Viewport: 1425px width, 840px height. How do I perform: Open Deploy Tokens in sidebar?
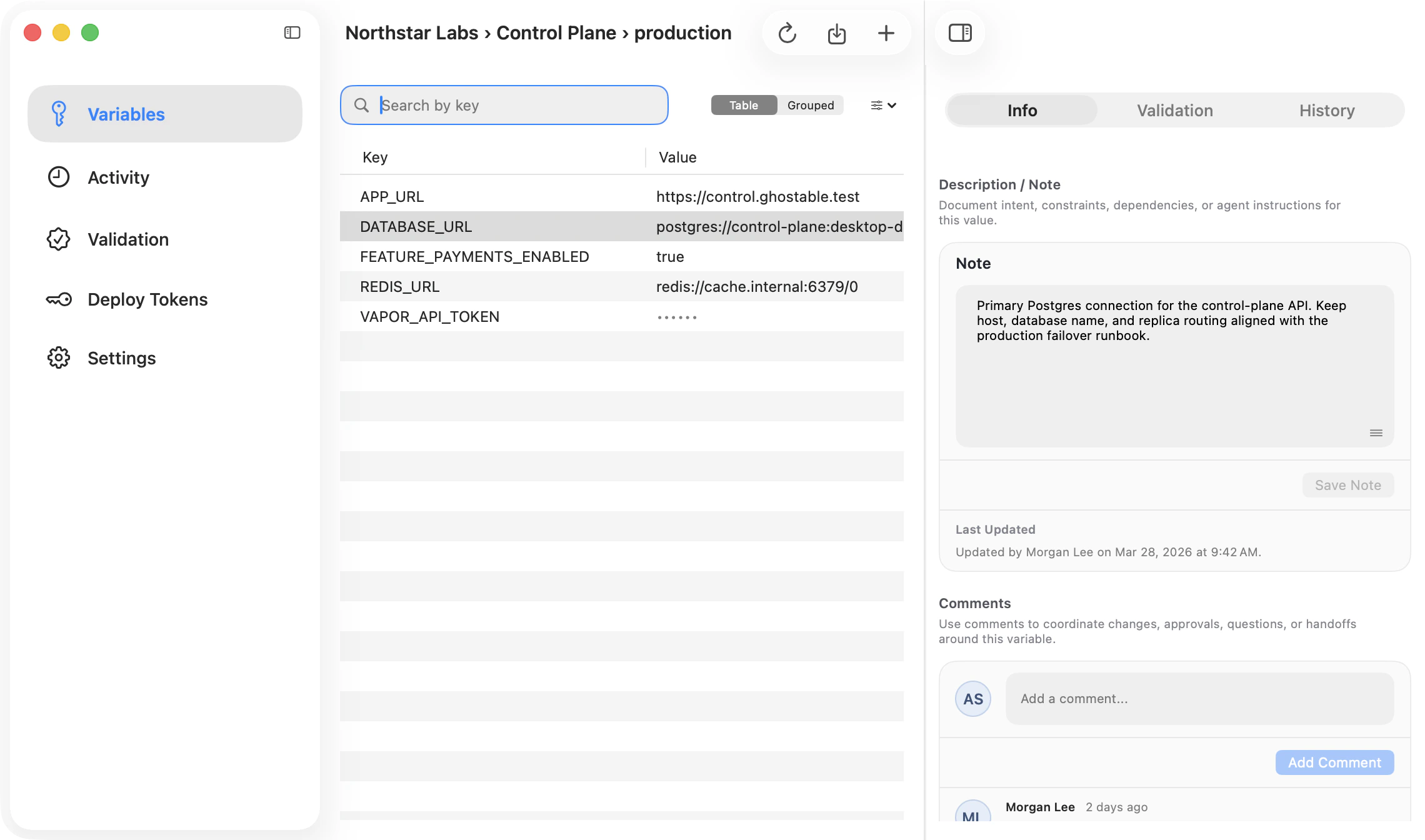(x=147, y=299)
